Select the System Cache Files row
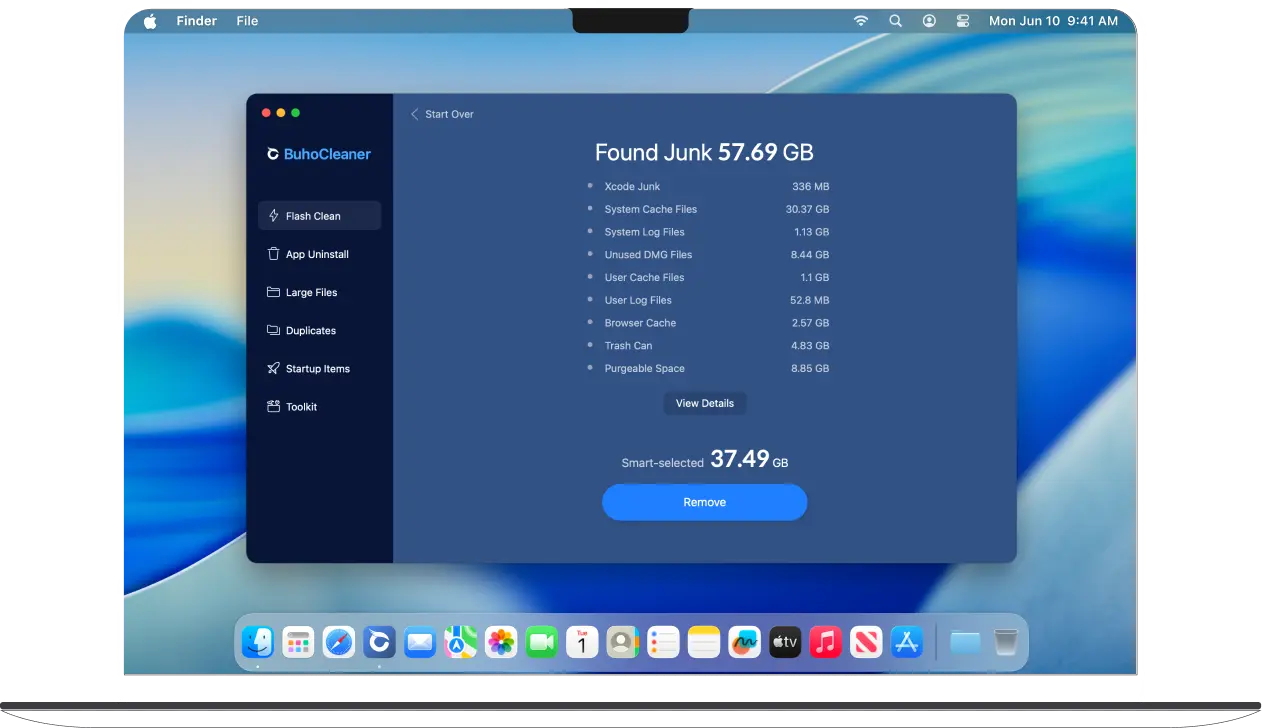This screenshot has height=728, width=1262. pyautogui.click(x=650, y=209)
